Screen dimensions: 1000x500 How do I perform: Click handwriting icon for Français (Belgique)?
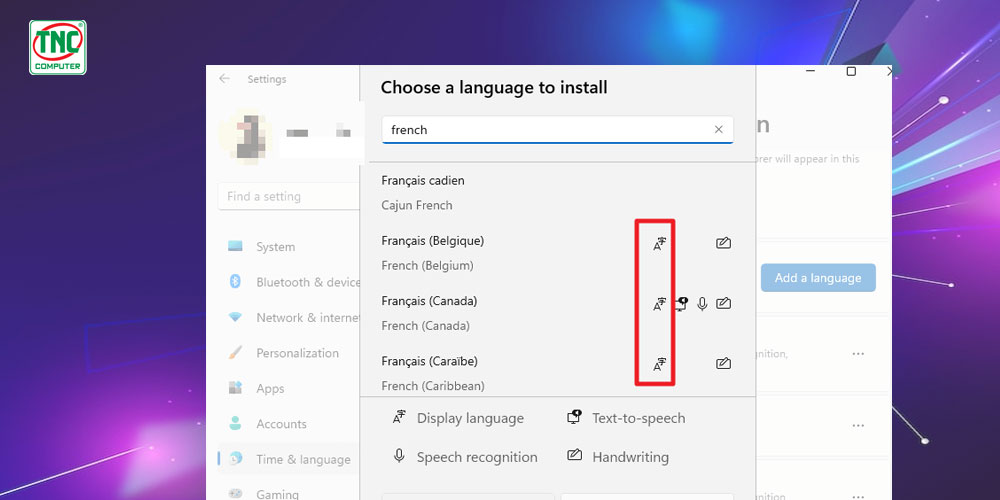click(723, 243)
